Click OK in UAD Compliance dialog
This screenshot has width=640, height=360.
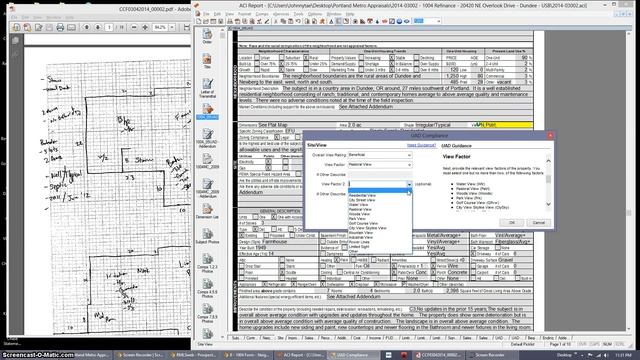point(512,222)
